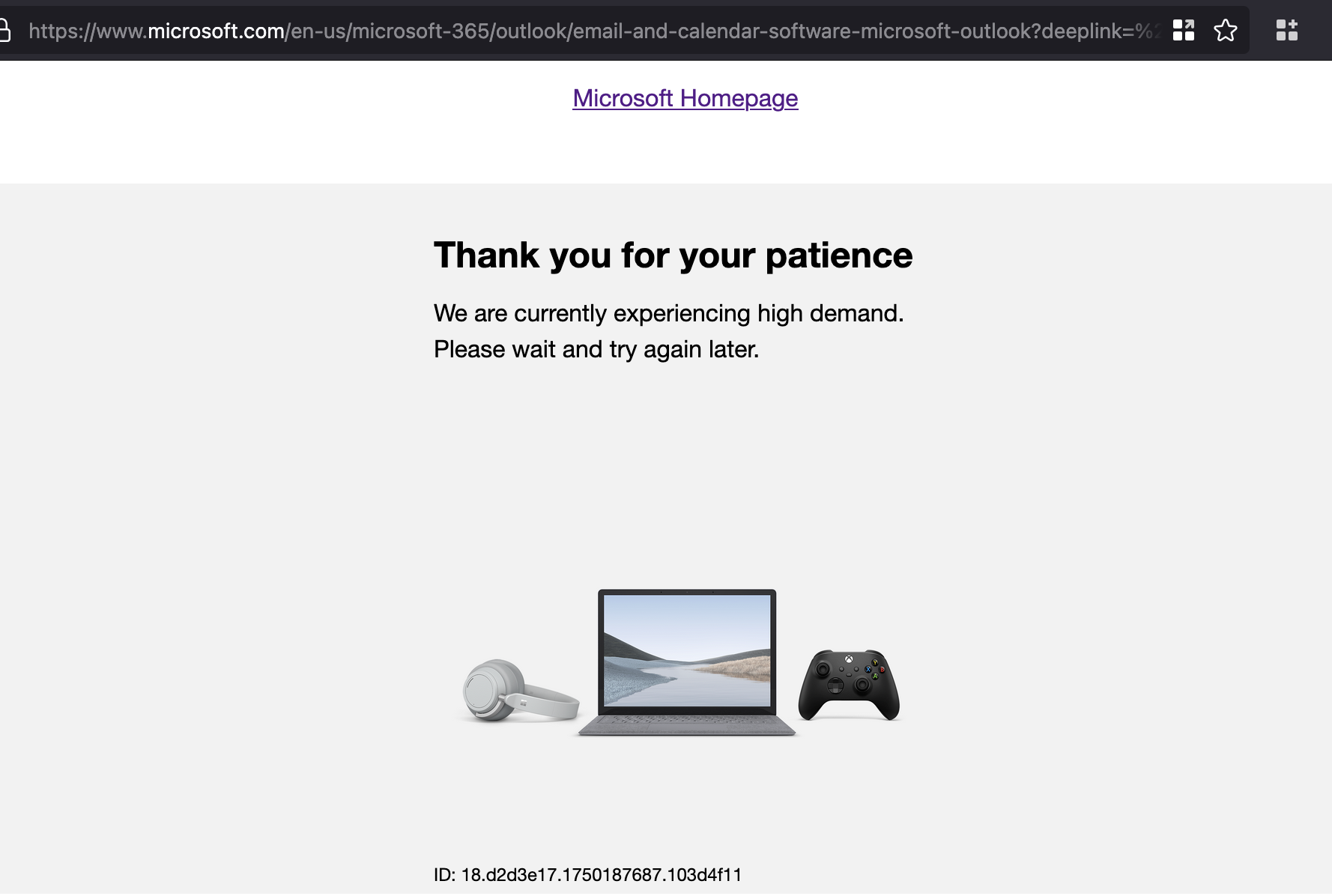Click the bookmark star icon in address bar

point(1226,31)
